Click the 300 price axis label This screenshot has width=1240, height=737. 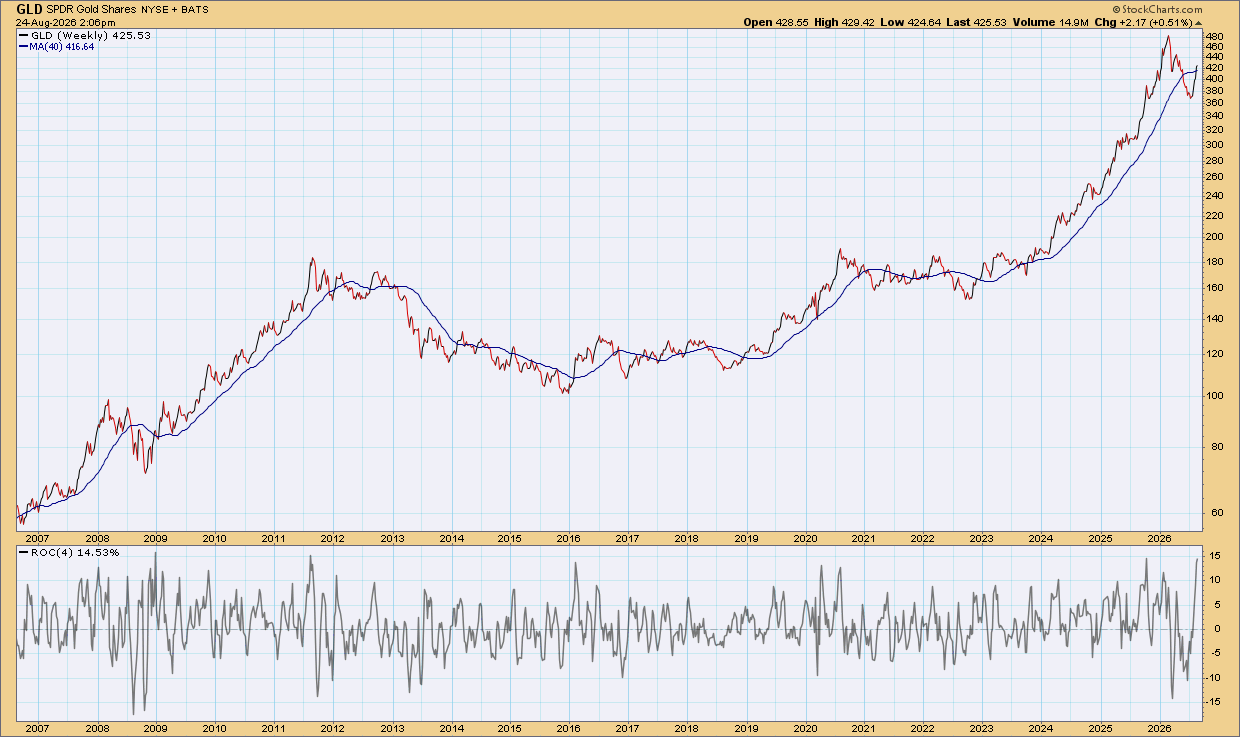coord(1216,144)
